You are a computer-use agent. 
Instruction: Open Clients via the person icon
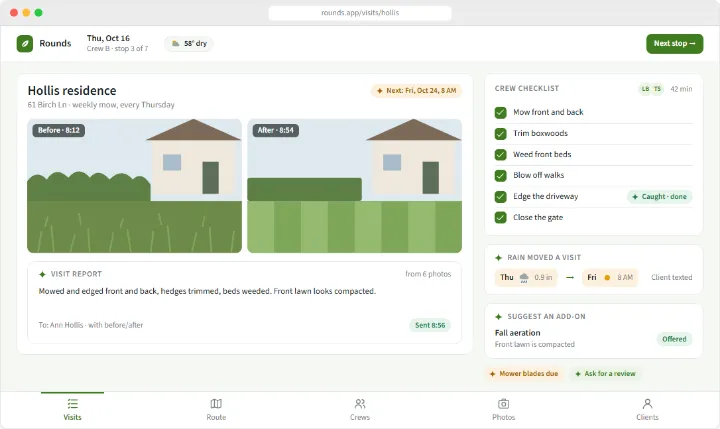(647, 404)
